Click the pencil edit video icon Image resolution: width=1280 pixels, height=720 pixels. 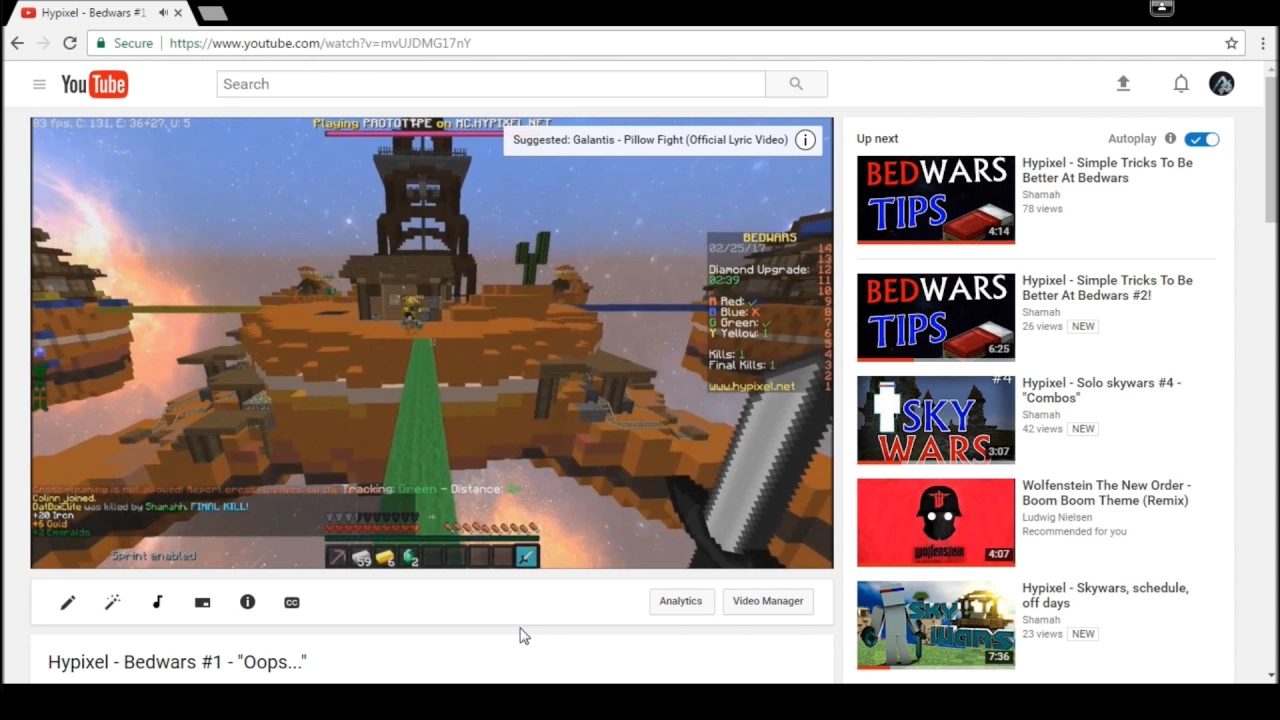[x=67, y=602]
